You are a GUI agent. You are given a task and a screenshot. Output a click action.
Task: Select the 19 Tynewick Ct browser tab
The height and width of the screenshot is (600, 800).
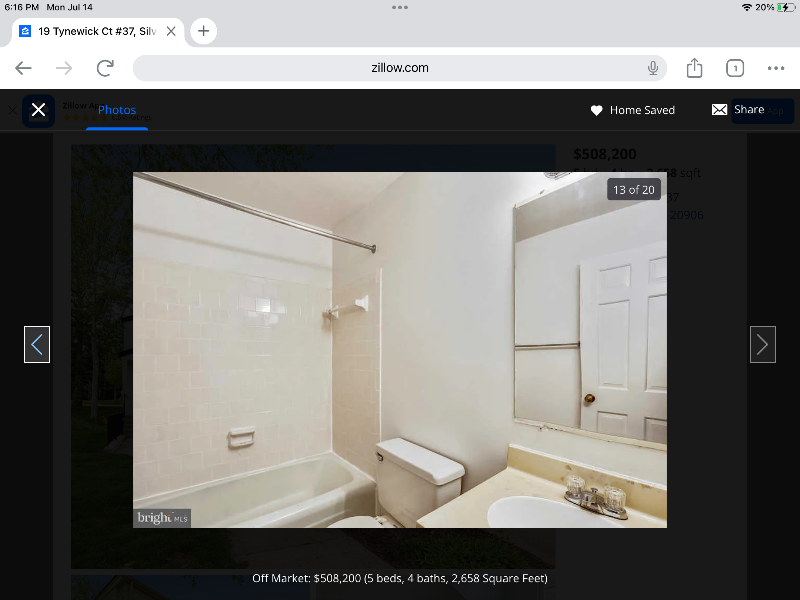tap(95, 31)
